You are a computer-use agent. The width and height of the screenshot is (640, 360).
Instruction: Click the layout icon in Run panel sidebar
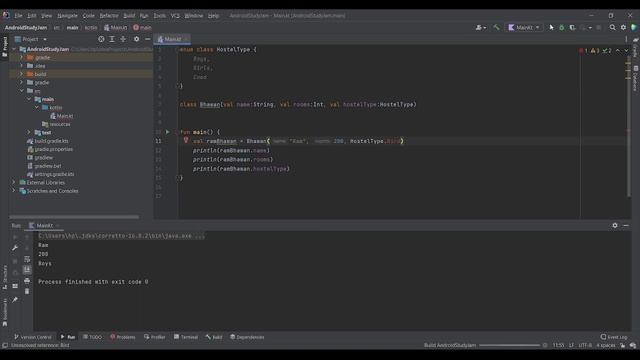coord(15,286)
